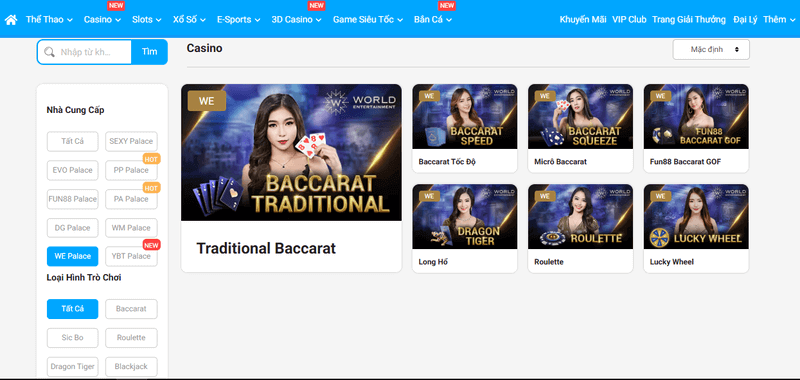Open the E-Sports dropdown

coord(238,20)
